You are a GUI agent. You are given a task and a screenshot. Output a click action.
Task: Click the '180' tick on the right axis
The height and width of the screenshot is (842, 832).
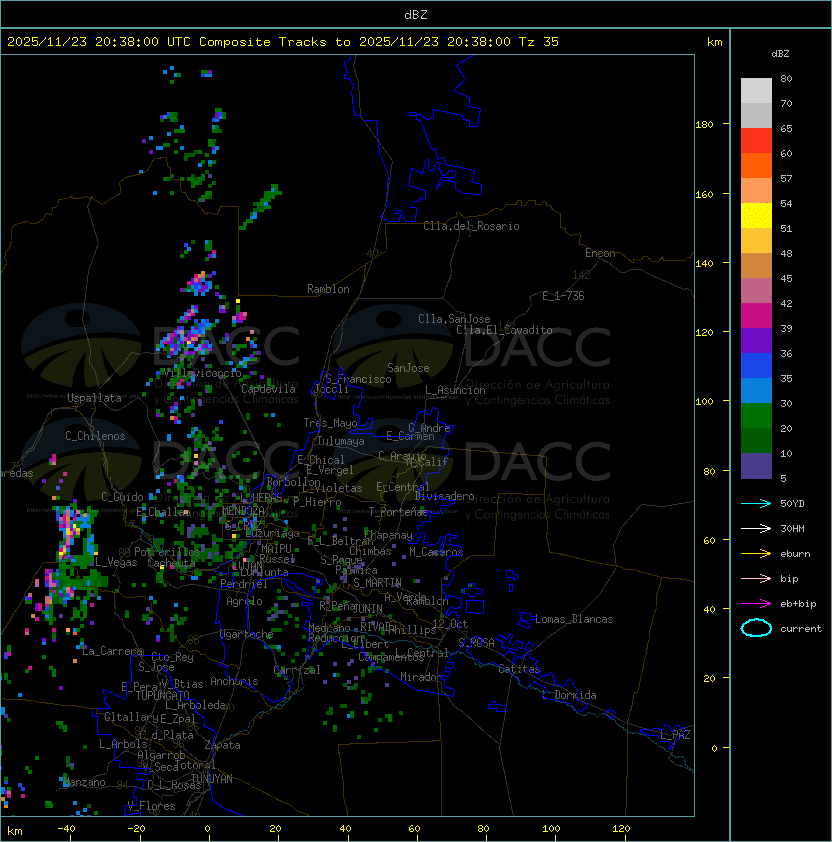pyautogui.click(x=704, y=125)
